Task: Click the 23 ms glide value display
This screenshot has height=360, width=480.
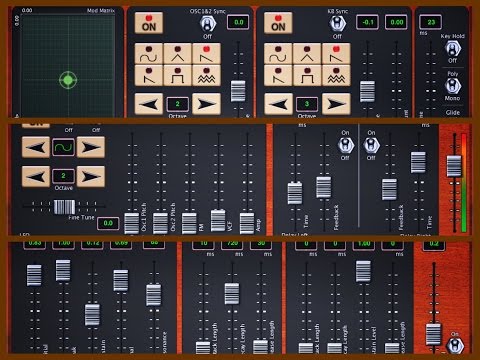Action: 431,22
